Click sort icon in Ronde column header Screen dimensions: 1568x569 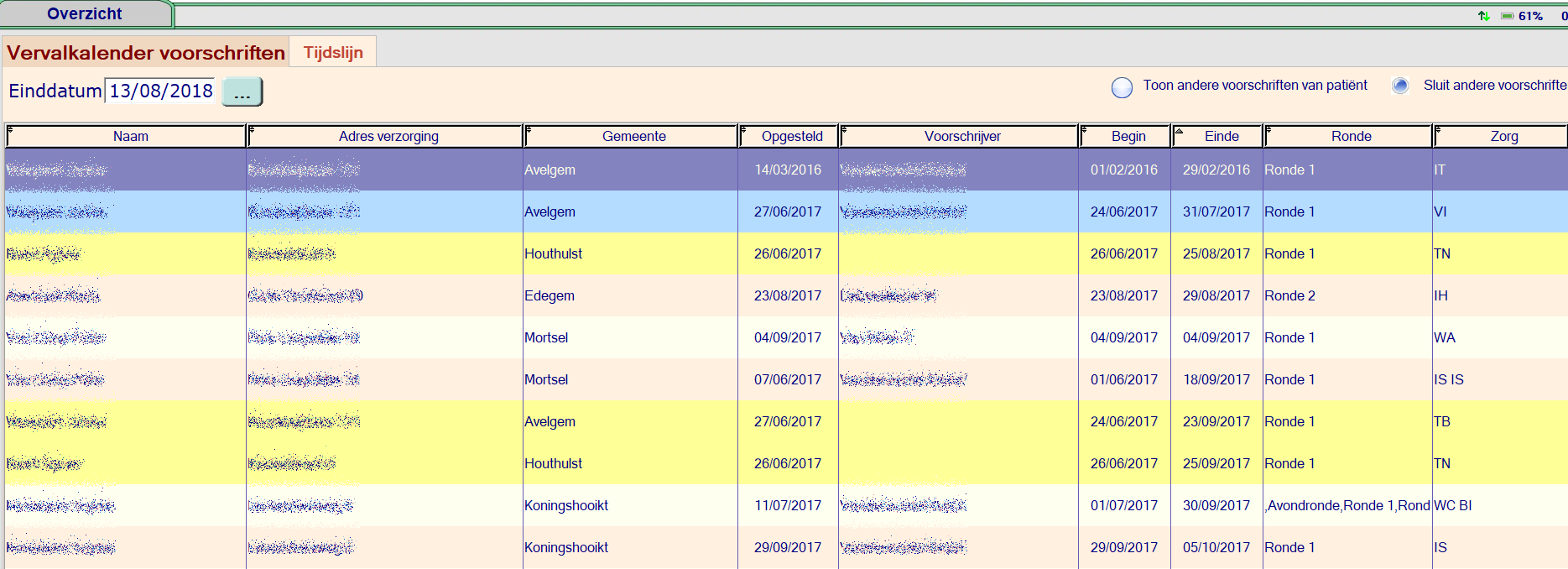pos(1268,130)
